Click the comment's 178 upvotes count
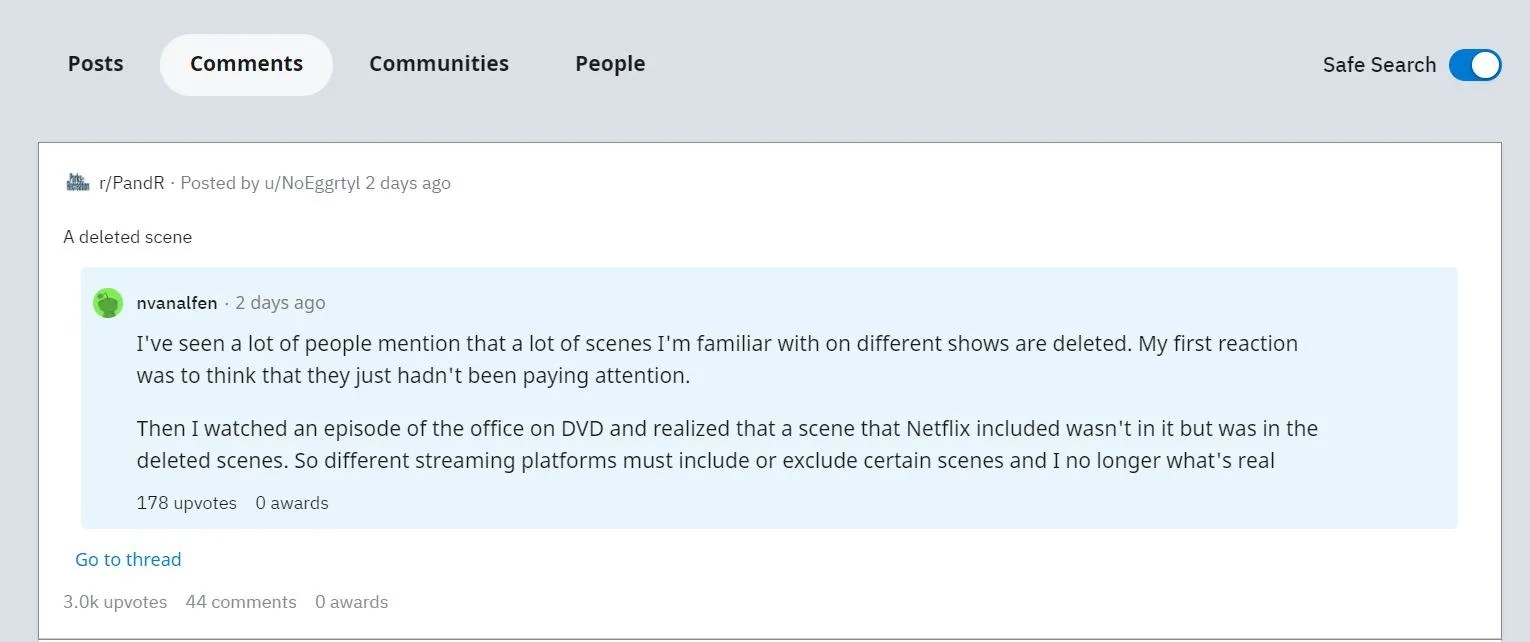The height and width of the screenshot is (642, 1530). coord(186,503)
